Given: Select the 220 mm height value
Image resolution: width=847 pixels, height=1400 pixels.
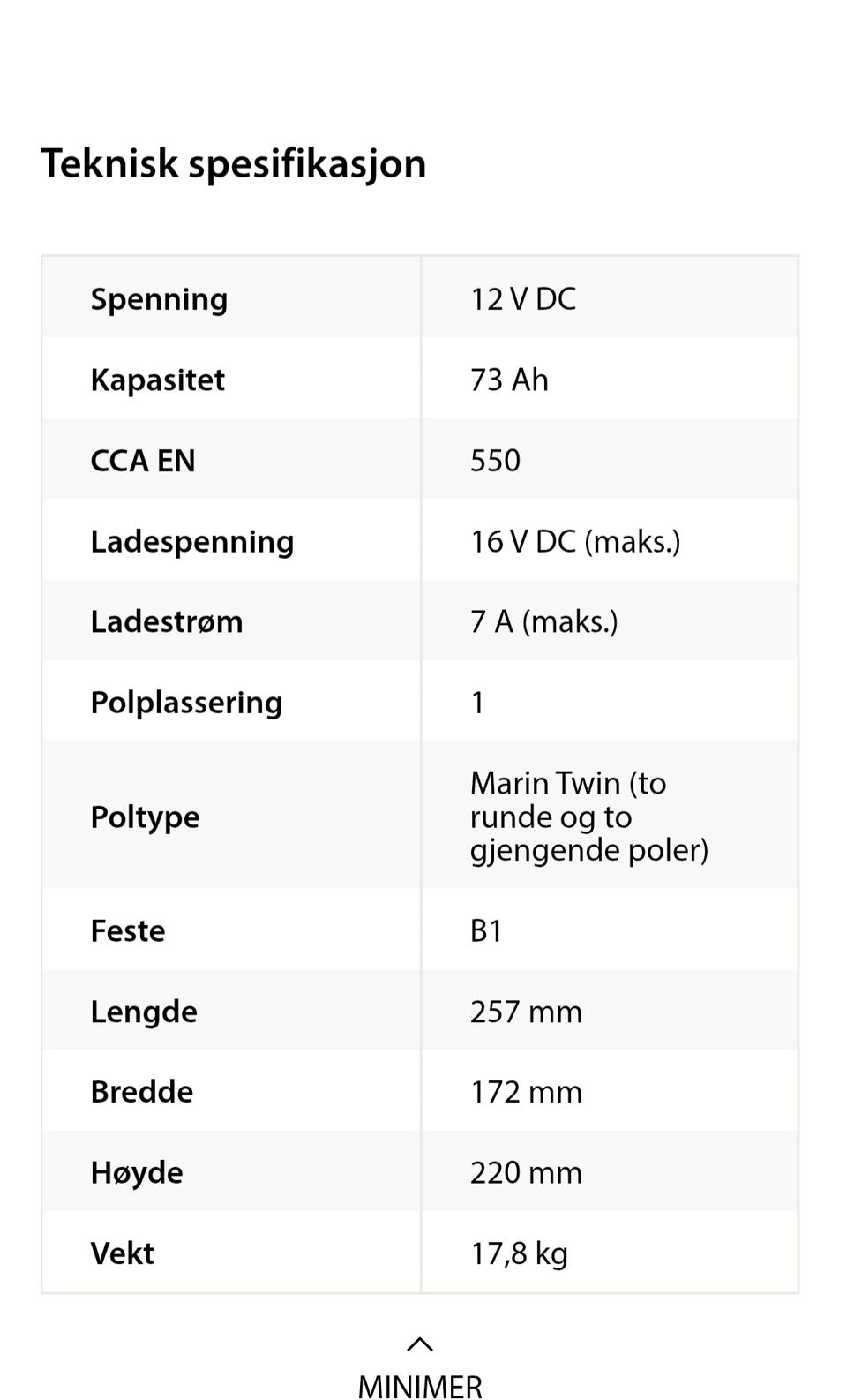Looking at the screenshot, I should (x=526, y=1173).
